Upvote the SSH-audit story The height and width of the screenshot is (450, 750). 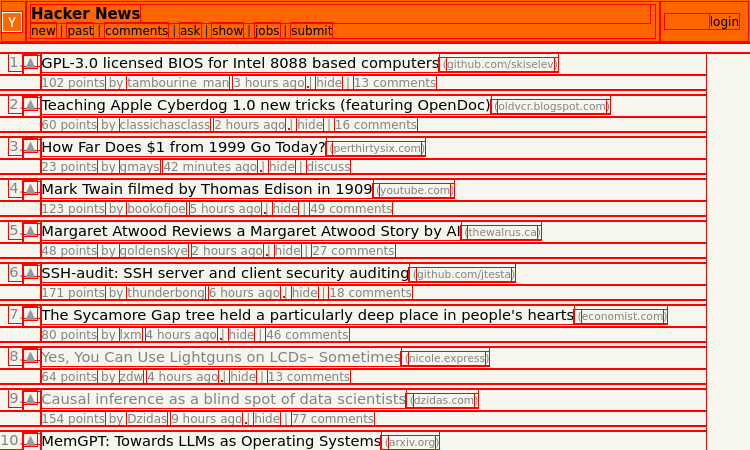point(31,273)
